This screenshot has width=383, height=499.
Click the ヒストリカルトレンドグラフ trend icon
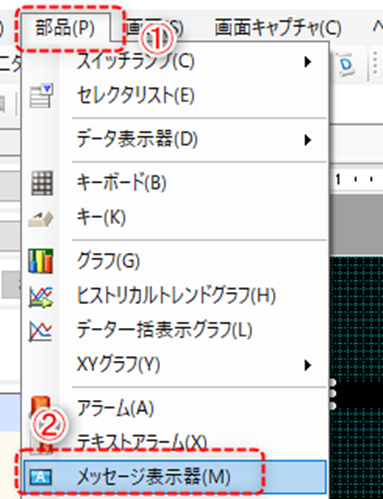pyautogui.click(x=41, y=296)
